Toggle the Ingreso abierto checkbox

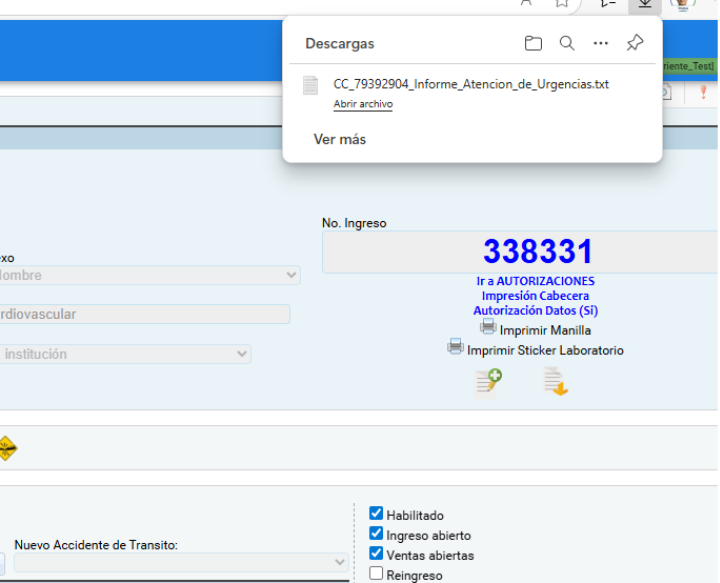pos(376,534)
